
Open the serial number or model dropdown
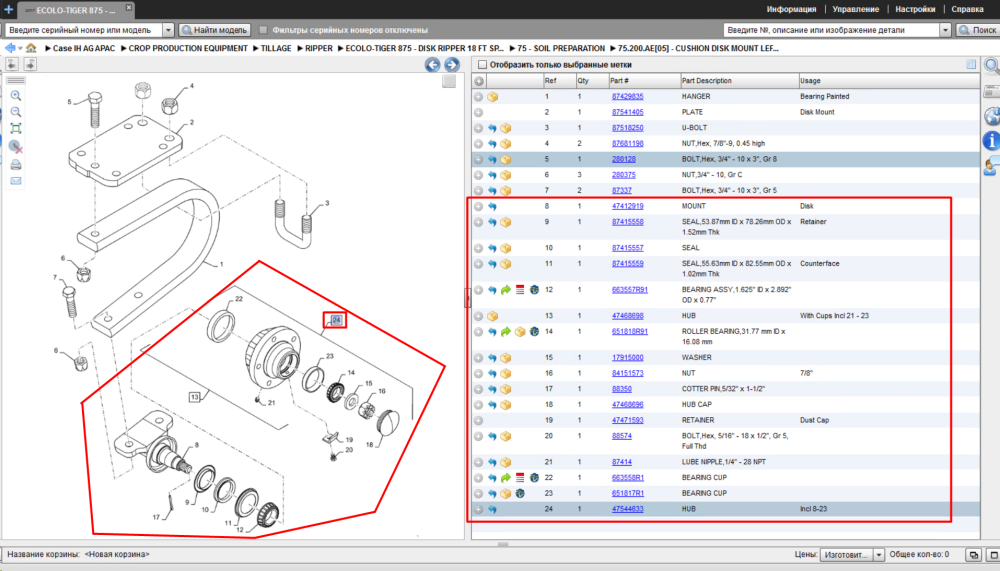(x=168, y=30)
